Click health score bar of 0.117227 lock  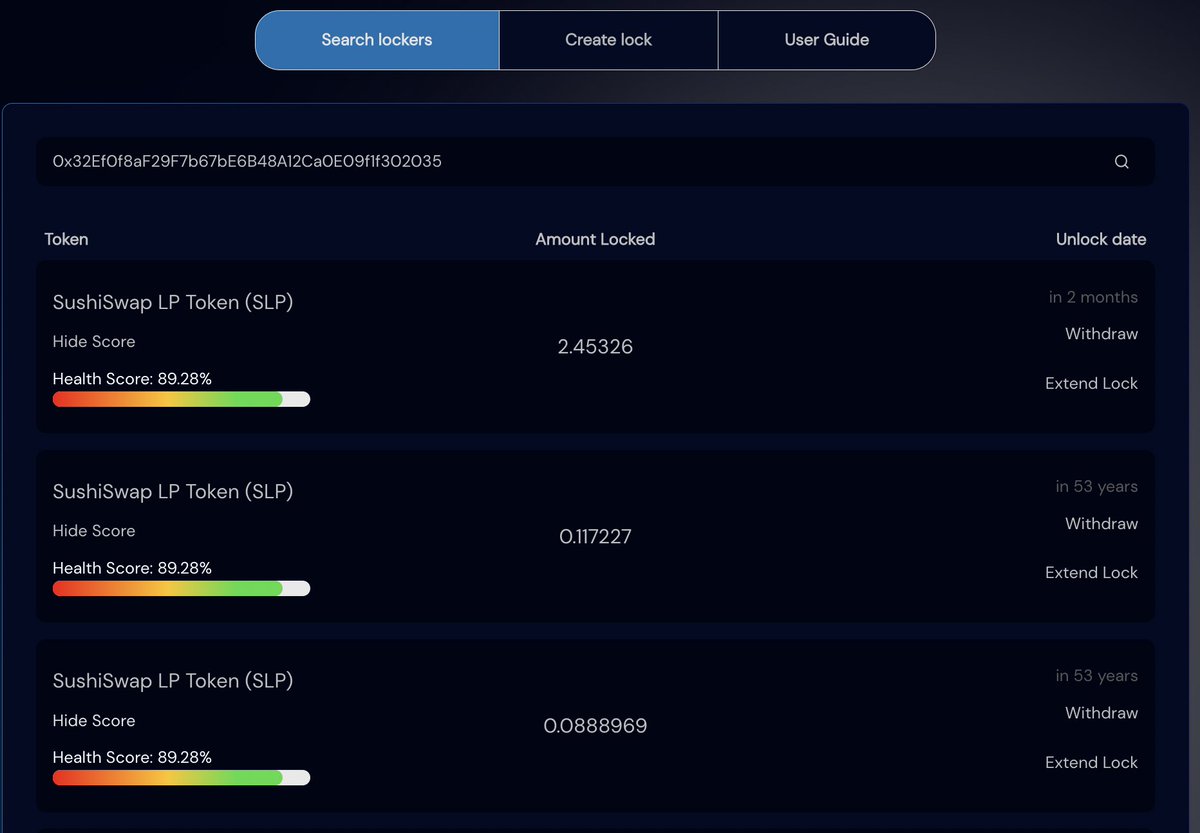click(181, 588)
